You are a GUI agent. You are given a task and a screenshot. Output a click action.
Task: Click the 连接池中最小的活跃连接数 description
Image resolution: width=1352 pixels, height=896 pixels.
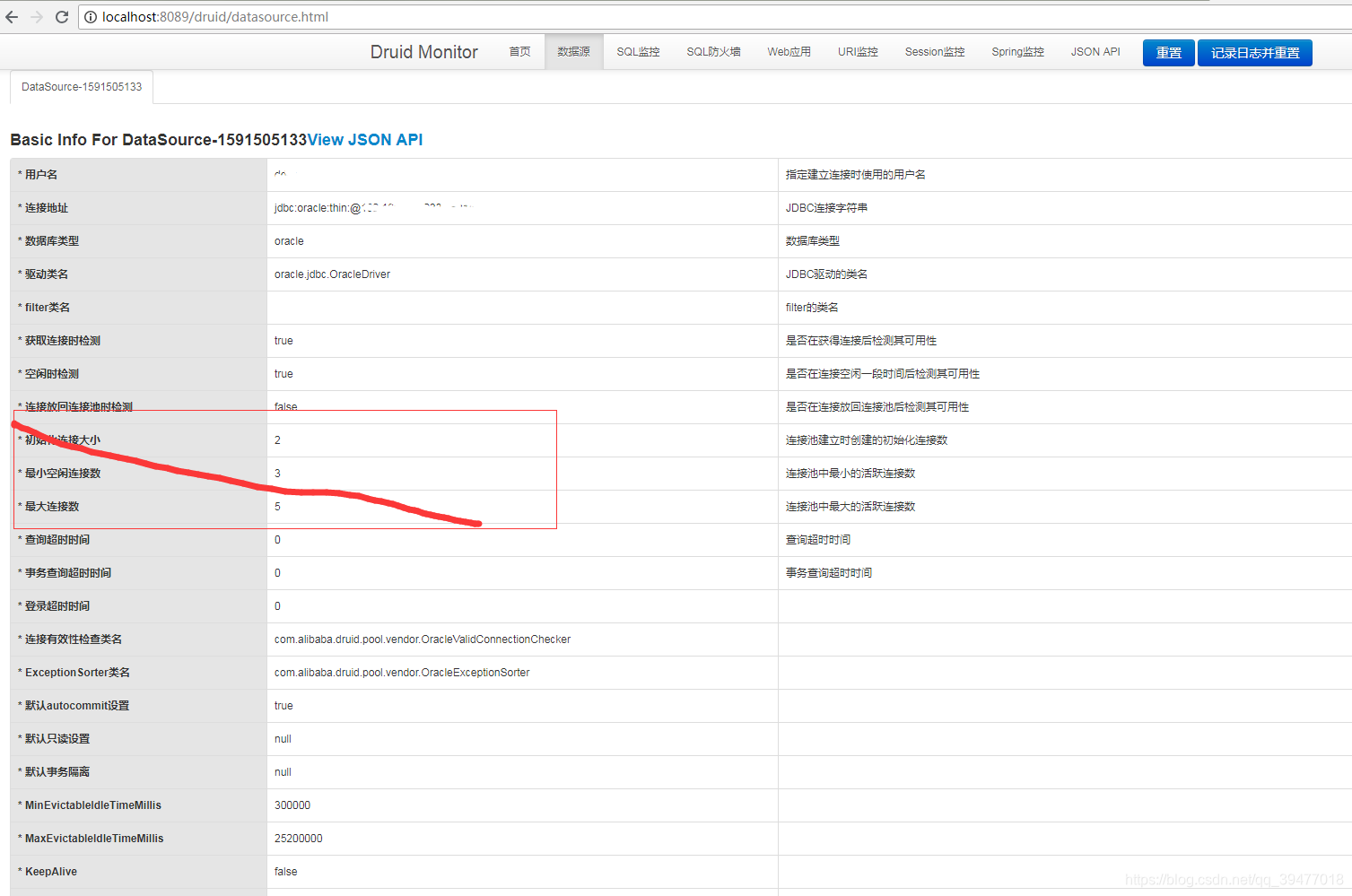[850, 474]
